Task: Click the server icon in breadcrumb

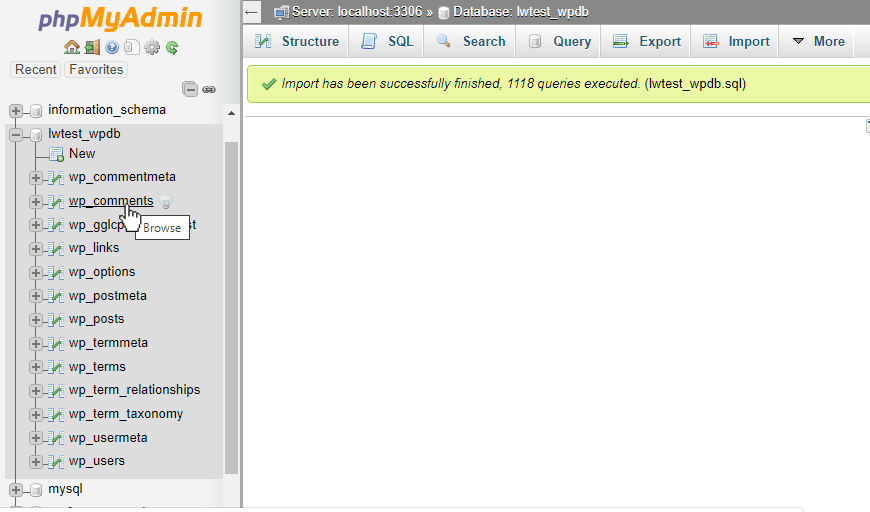Action: pos(281,12)
